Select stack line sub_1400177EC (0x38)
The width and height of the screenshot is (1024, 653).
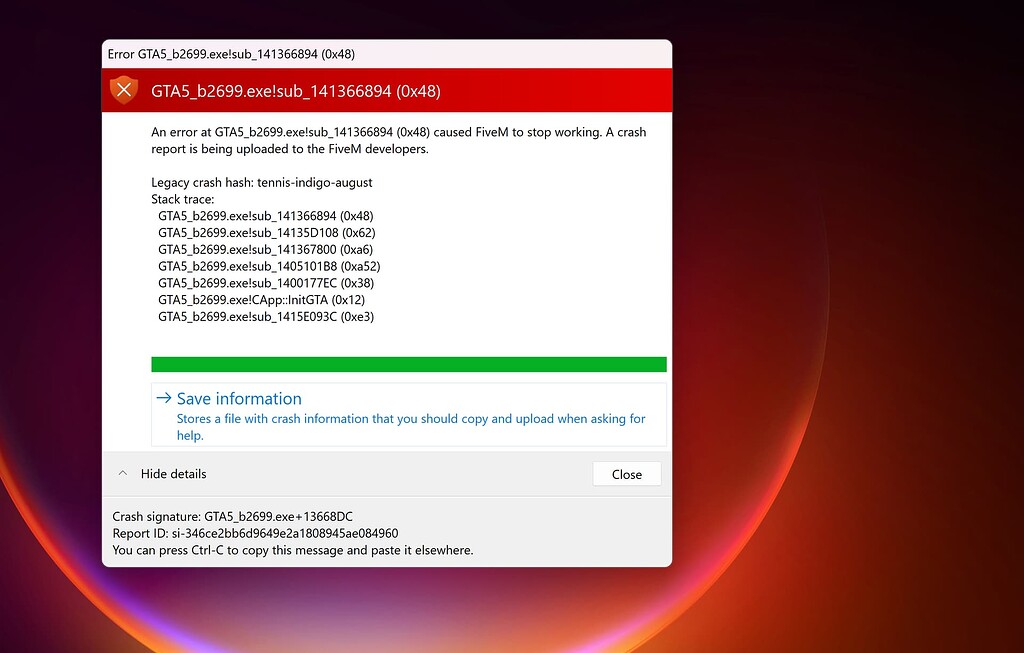point(266,283)
